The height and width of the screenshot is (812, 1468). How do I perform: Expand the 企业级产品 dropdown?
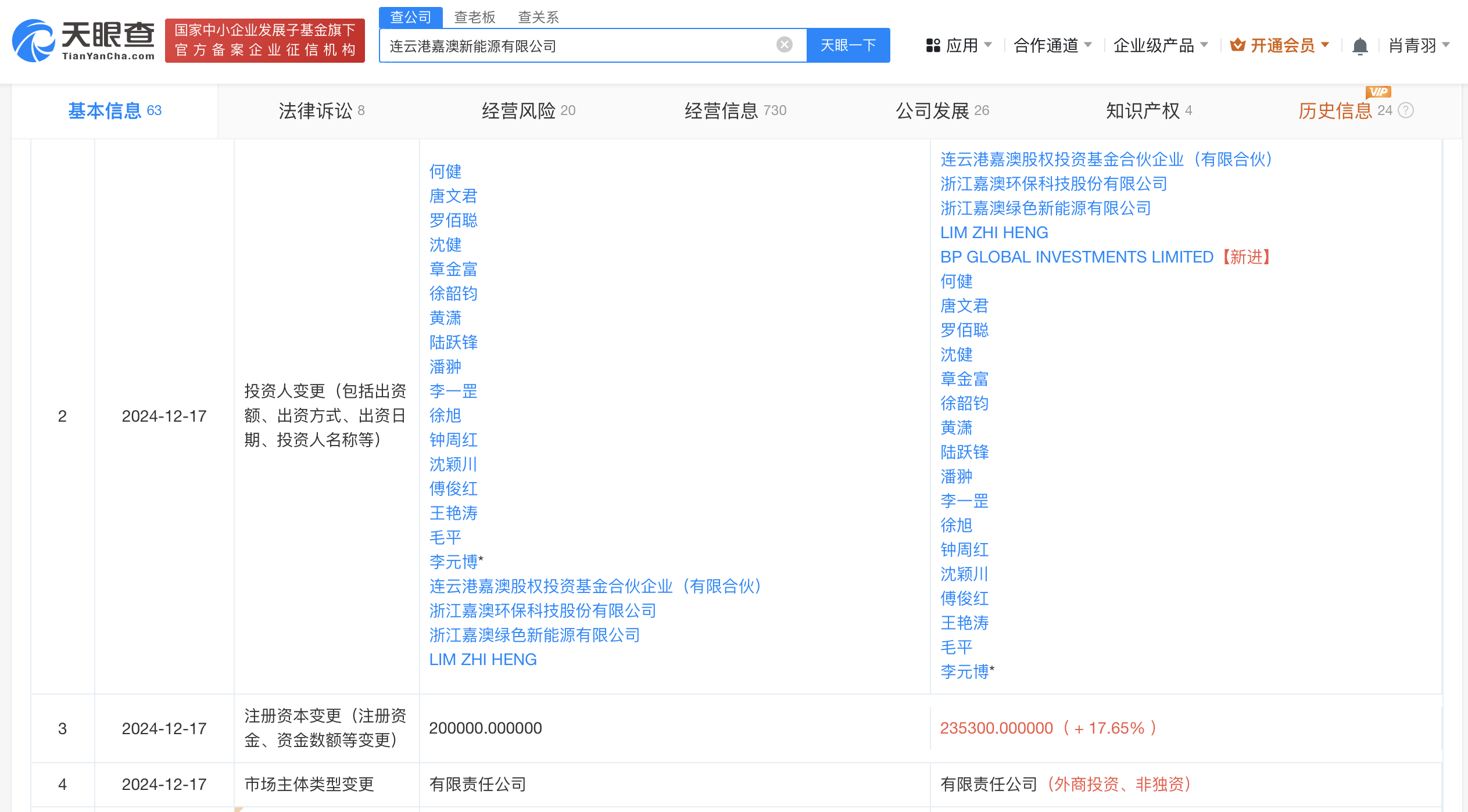click(x=1204, y=45)
